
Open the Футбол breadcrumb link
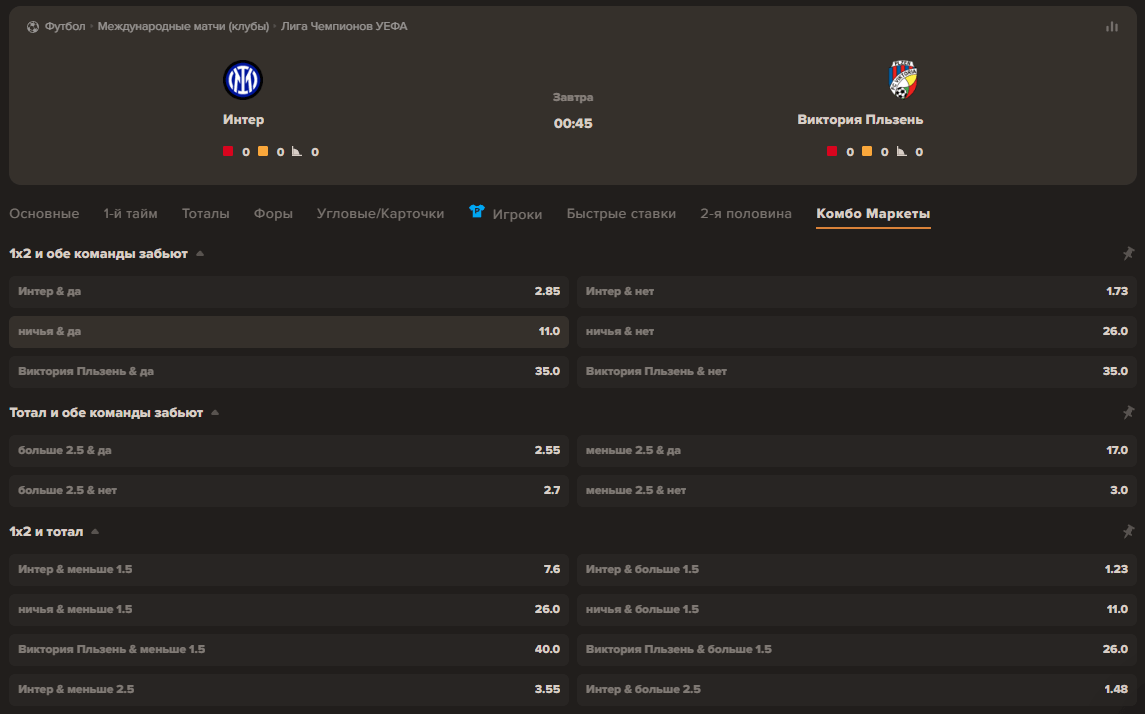(x=65, y=26)
